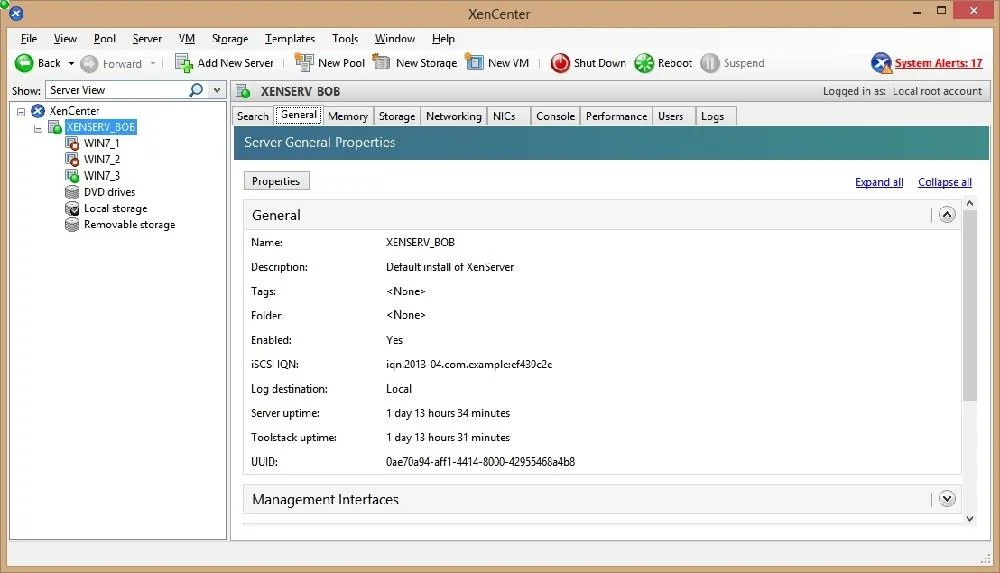Click the XenCenter root node icon

[38, 110]
